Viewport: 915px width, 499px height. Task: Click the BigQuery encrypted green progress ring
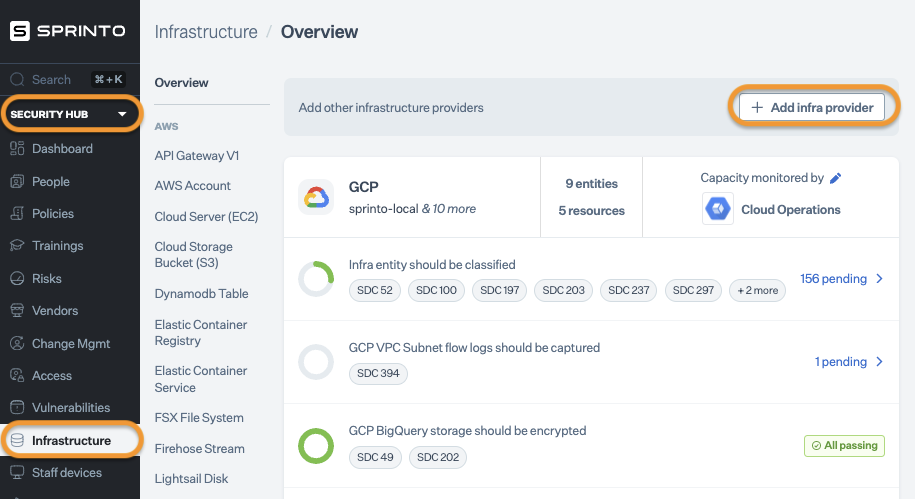(316, 446)
